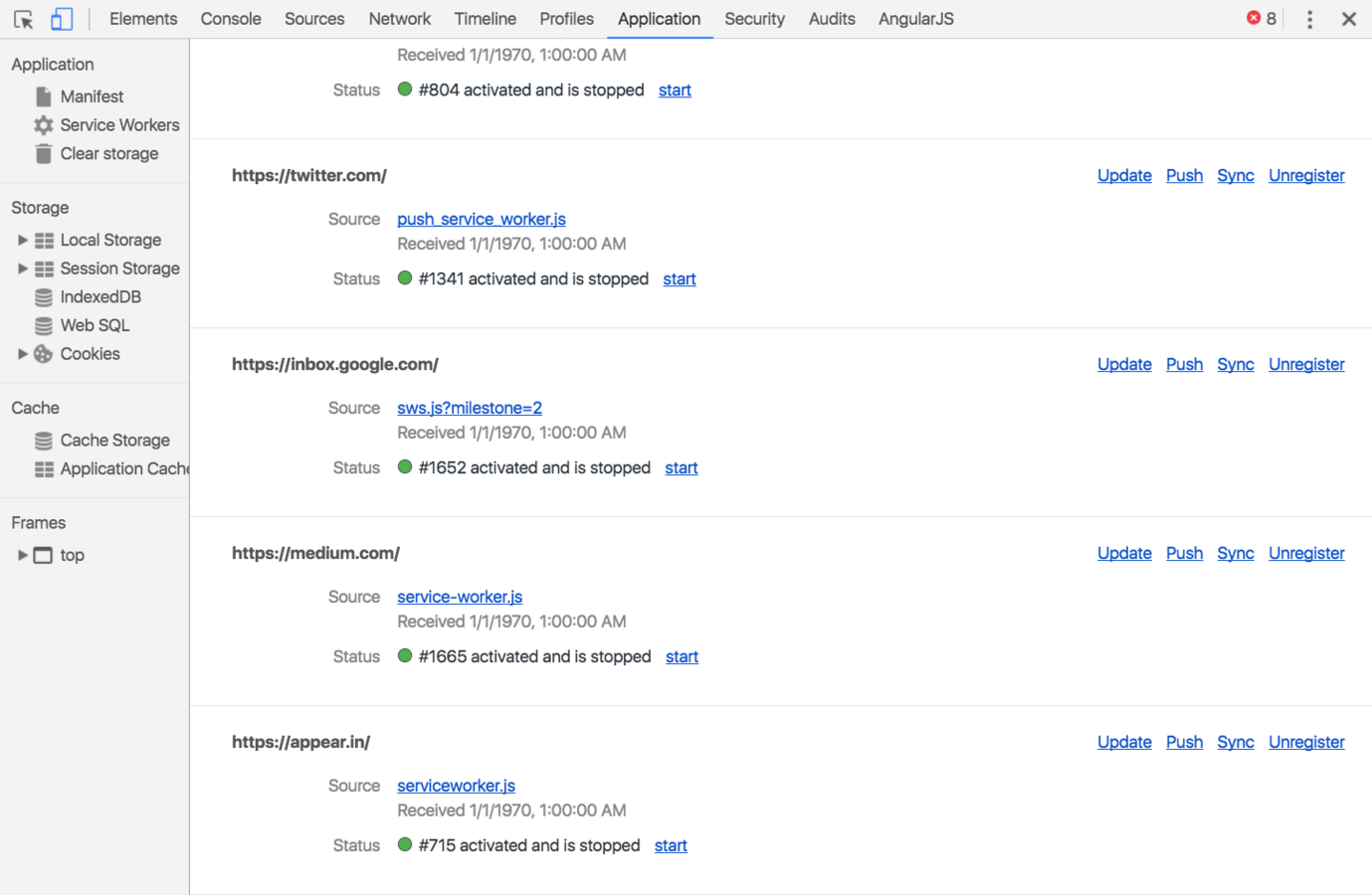This screenshot has width=1372, height=895.
Task: Unregister the medium.com service worker
Action: click(1306, 554)
